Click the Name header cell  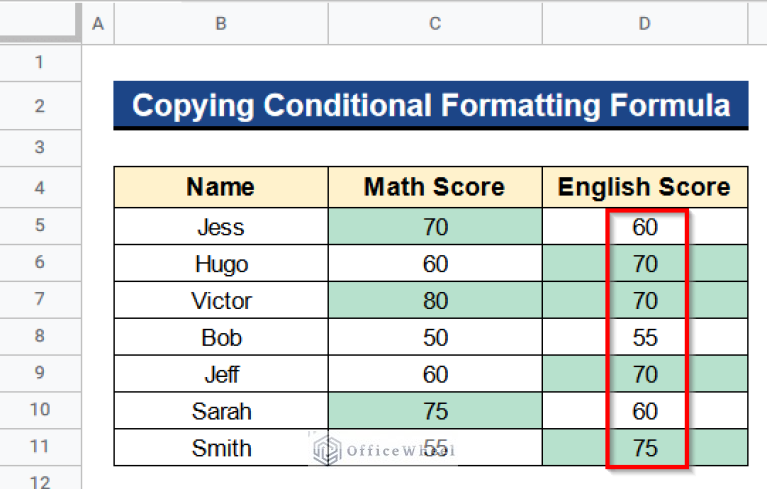(220, 187)
